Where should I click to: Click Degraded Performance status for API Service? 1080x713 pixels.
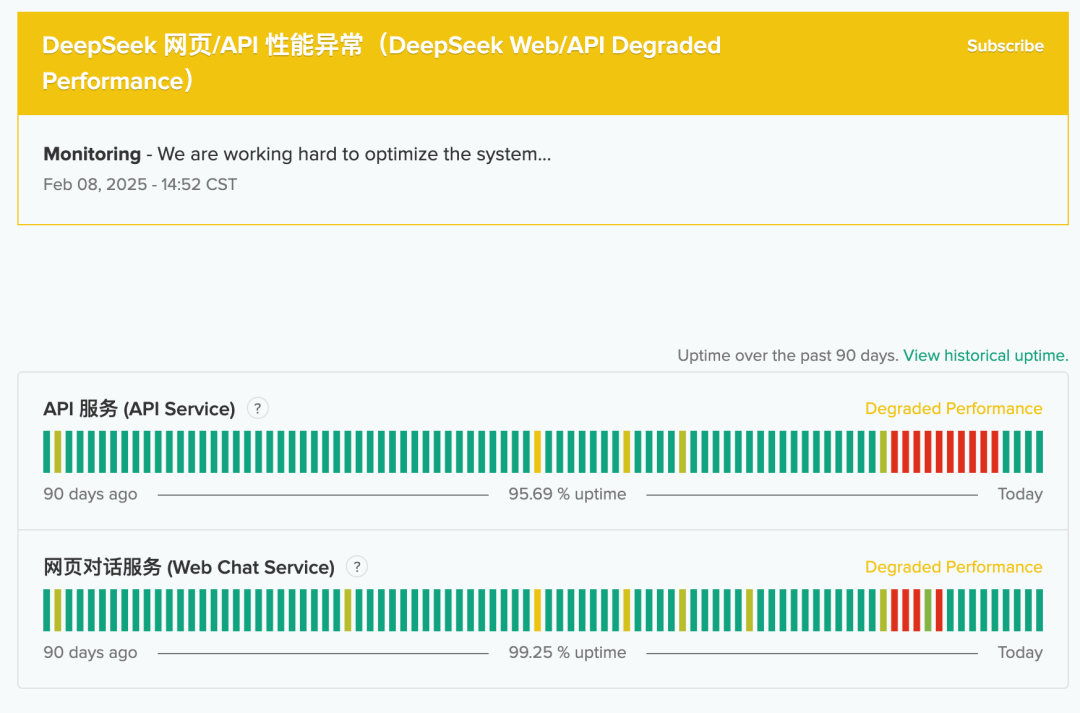(953, 409)
